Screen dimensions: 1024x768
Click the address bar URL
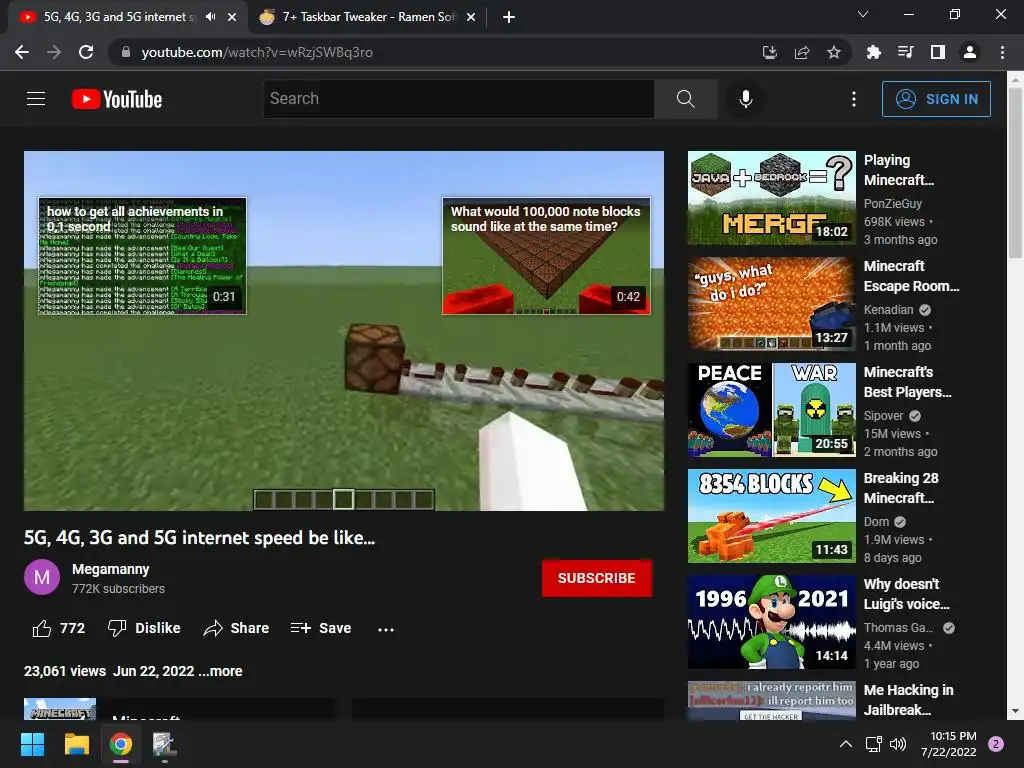pyautogui.click(x=257, y=52)
